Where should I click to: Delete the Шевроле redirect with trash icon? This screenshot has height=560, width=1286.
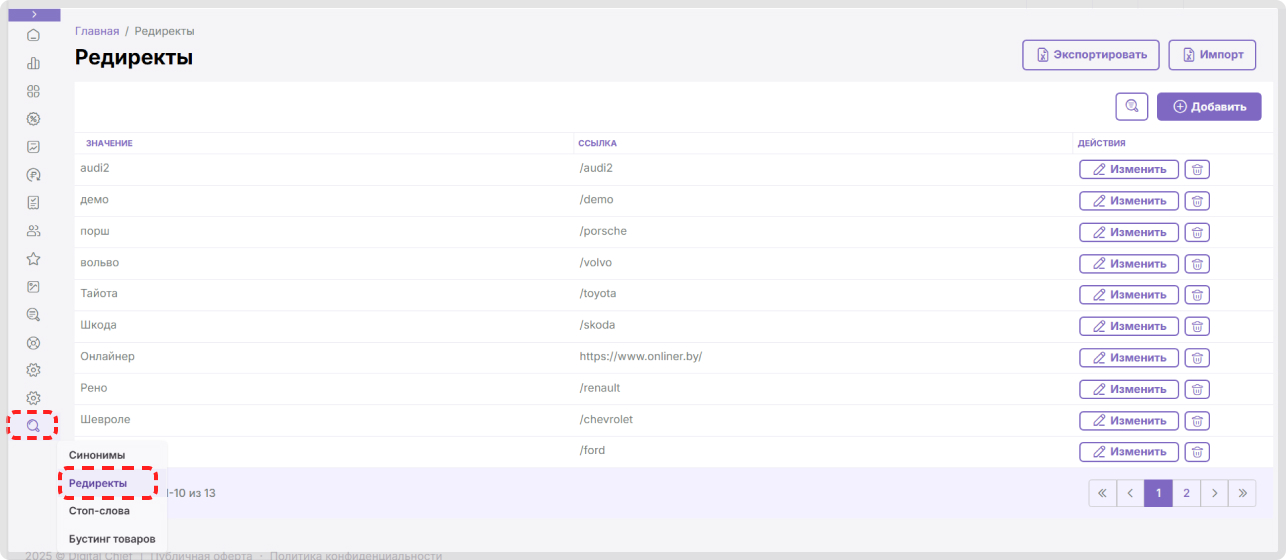1197,421
